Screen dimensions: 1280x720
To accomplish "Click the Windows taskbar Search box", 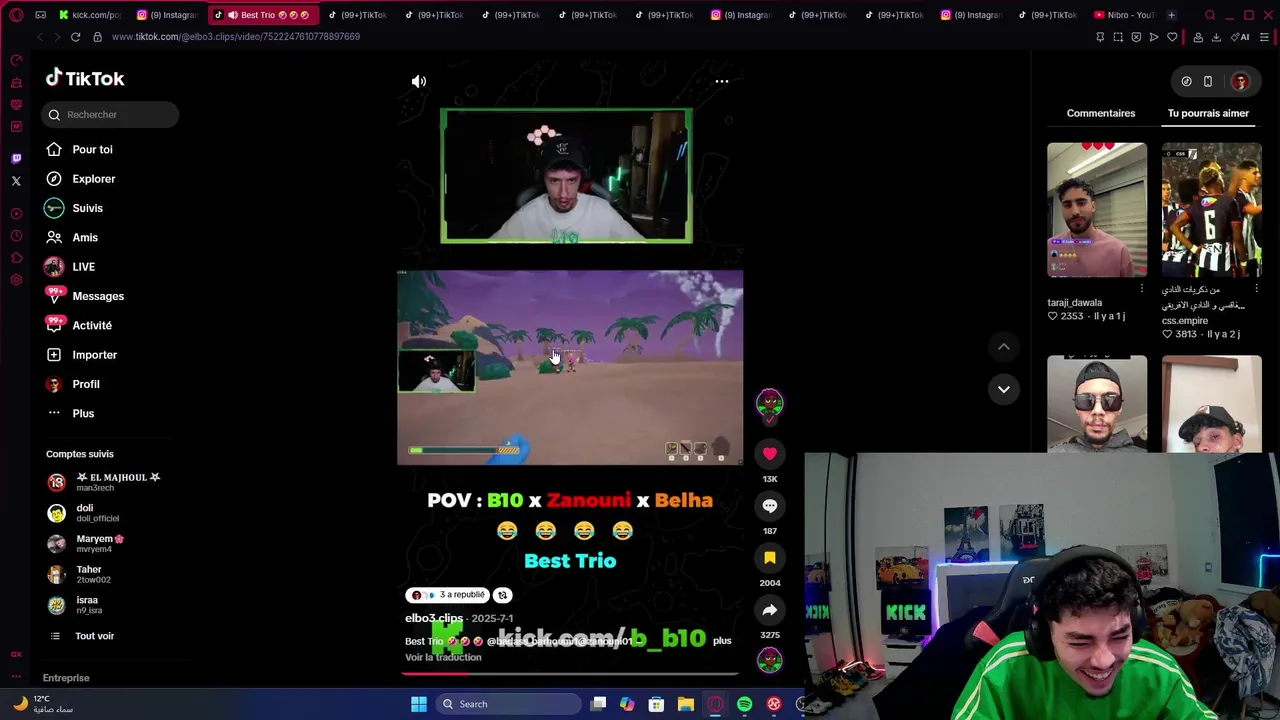I will coord(507,704).
